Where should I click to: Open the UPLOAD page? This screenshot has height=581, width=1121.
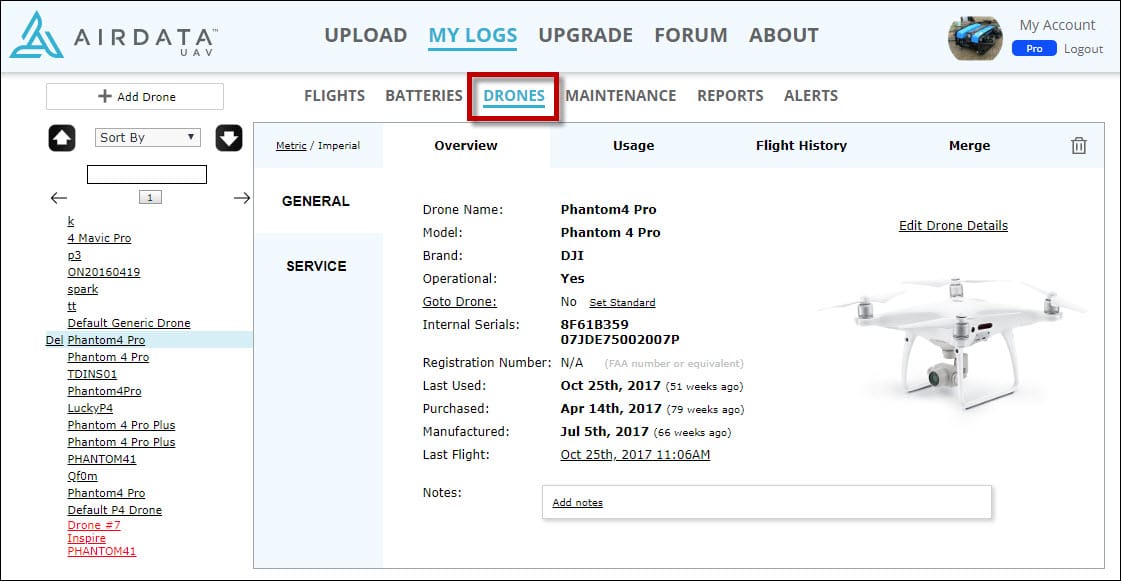(x=365, y=35)
